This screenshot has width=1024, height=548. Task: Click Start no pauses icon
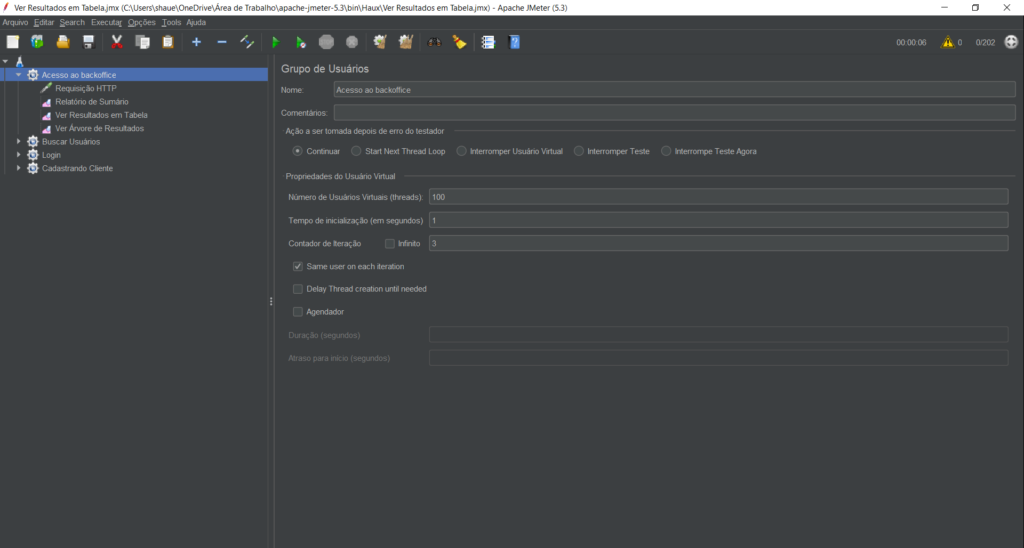click(300, 42)
